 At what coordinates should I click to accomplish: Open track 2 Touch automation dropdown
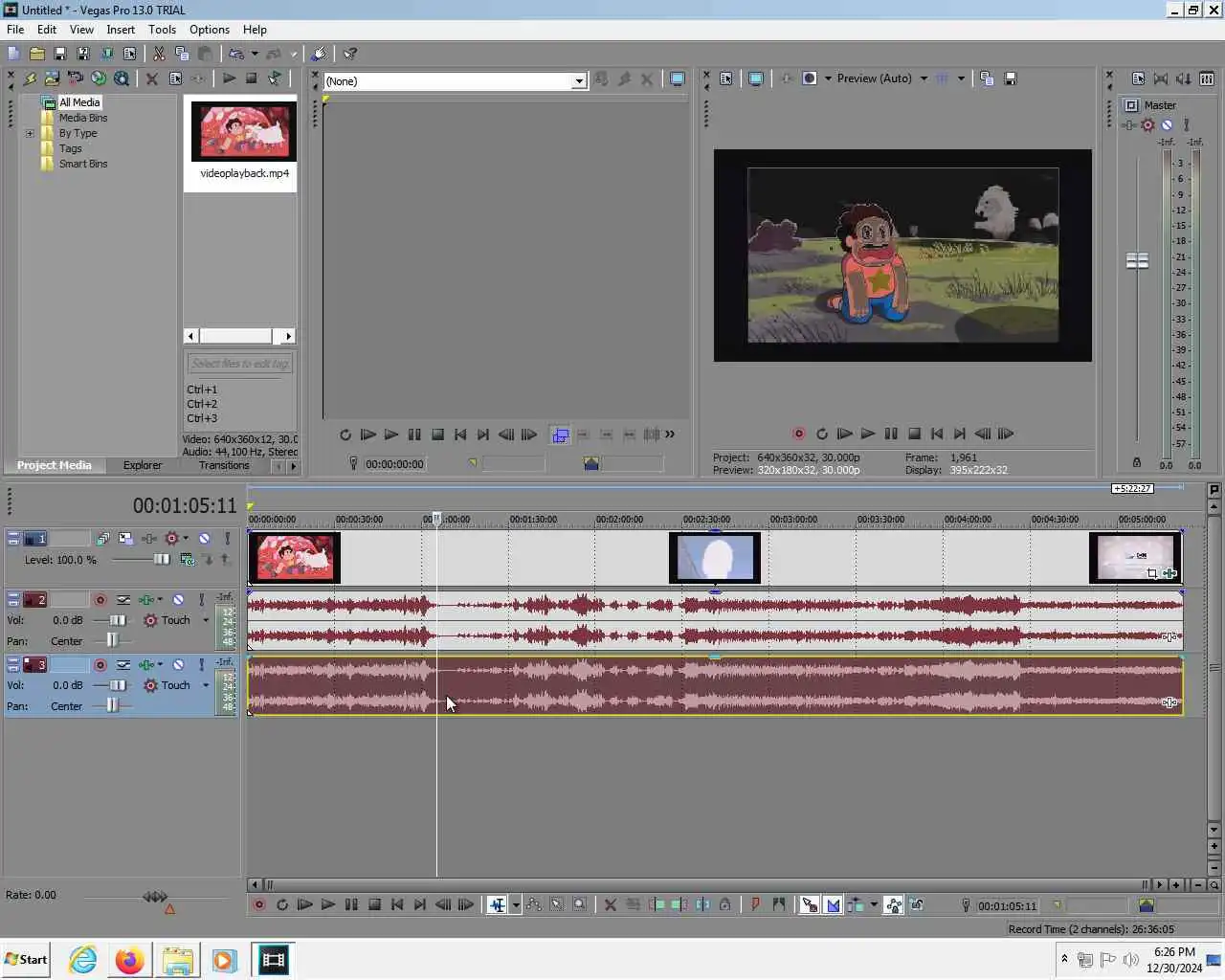[206, 620]
